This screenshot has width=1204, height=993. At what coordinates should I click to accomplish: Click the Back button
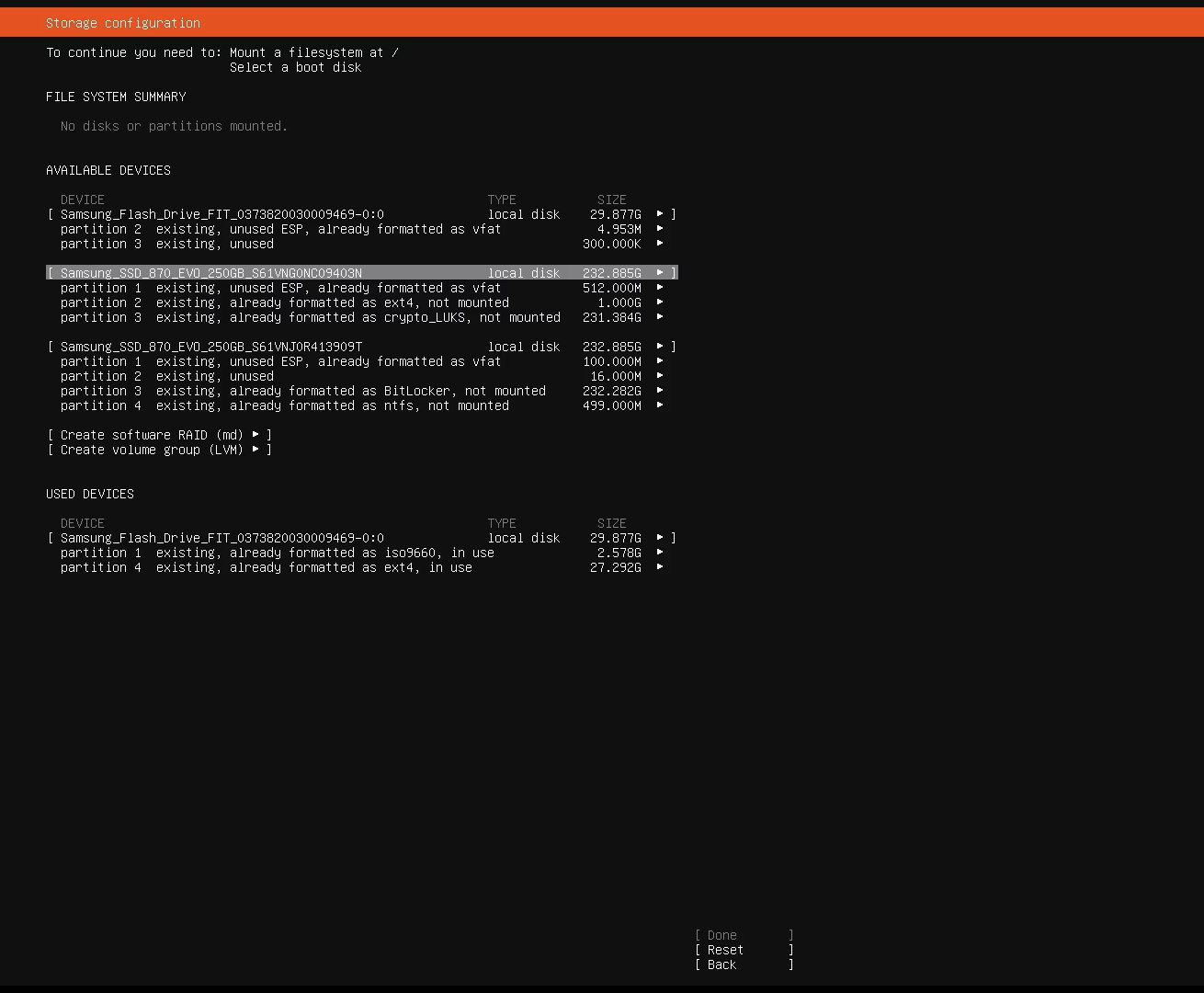744,964
